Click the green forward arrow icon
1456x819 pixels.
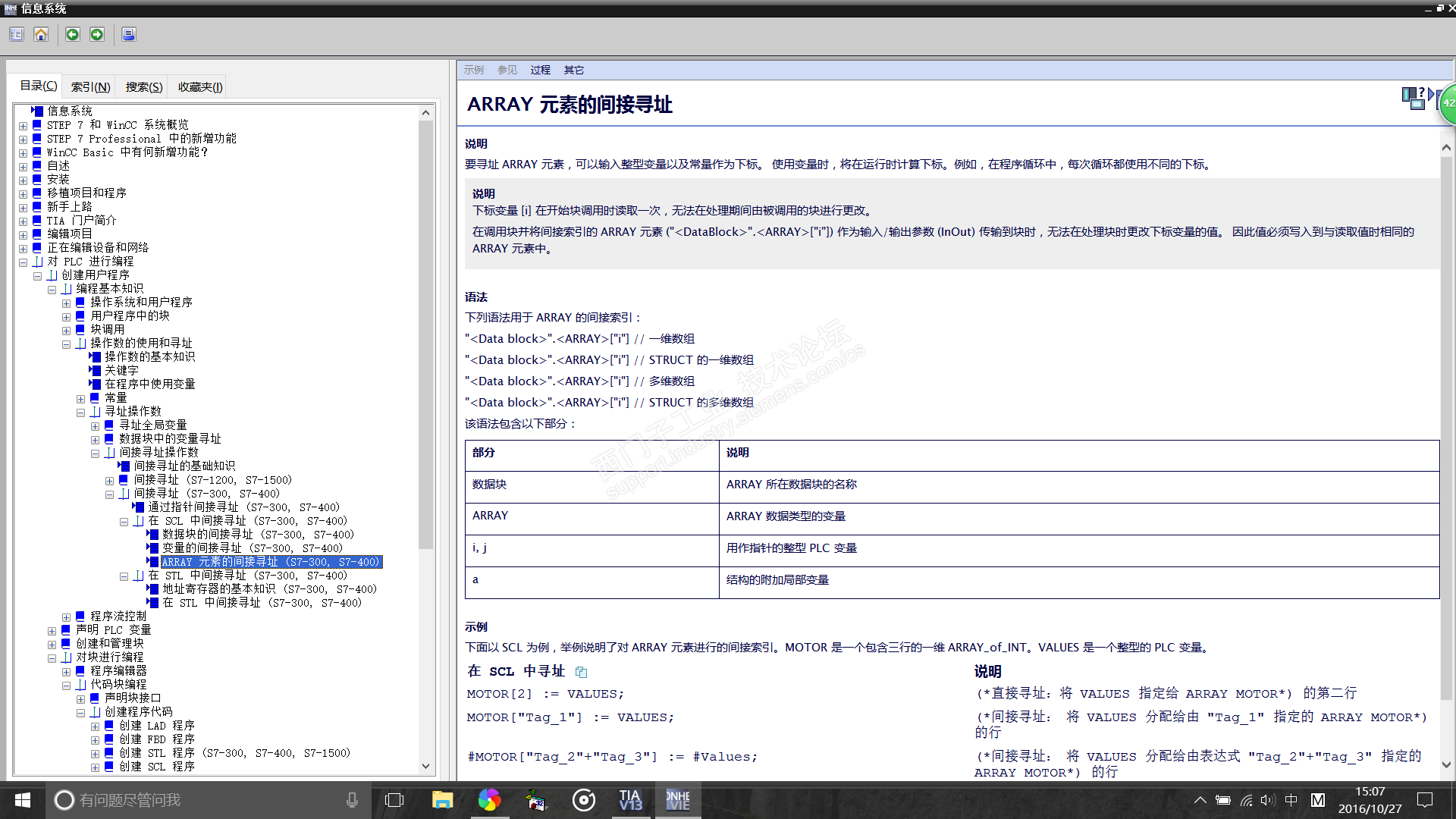[97, 35]
